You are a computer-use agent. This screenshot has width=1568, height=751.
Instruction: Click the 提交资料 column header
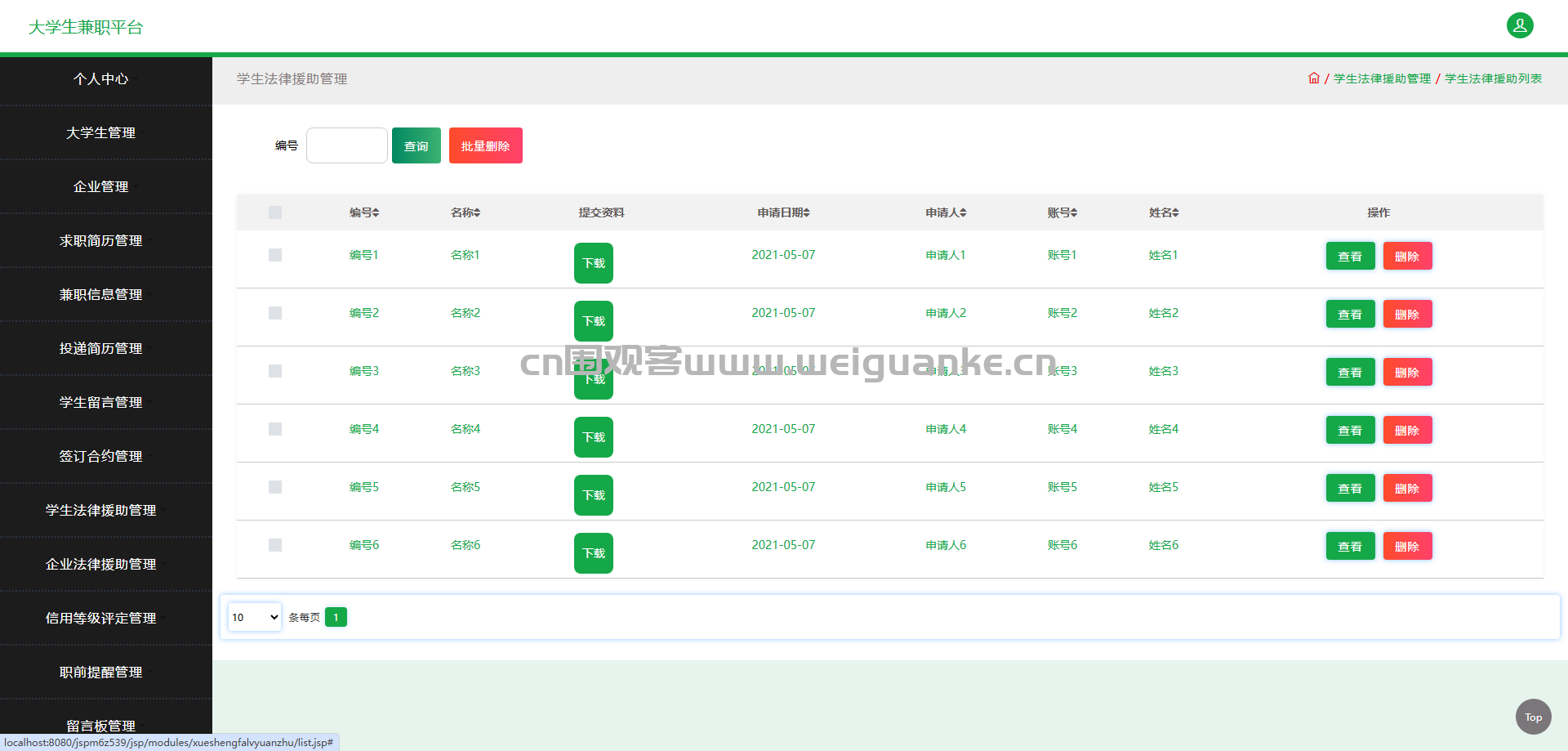pyautogui.click(x=601, y=212)
